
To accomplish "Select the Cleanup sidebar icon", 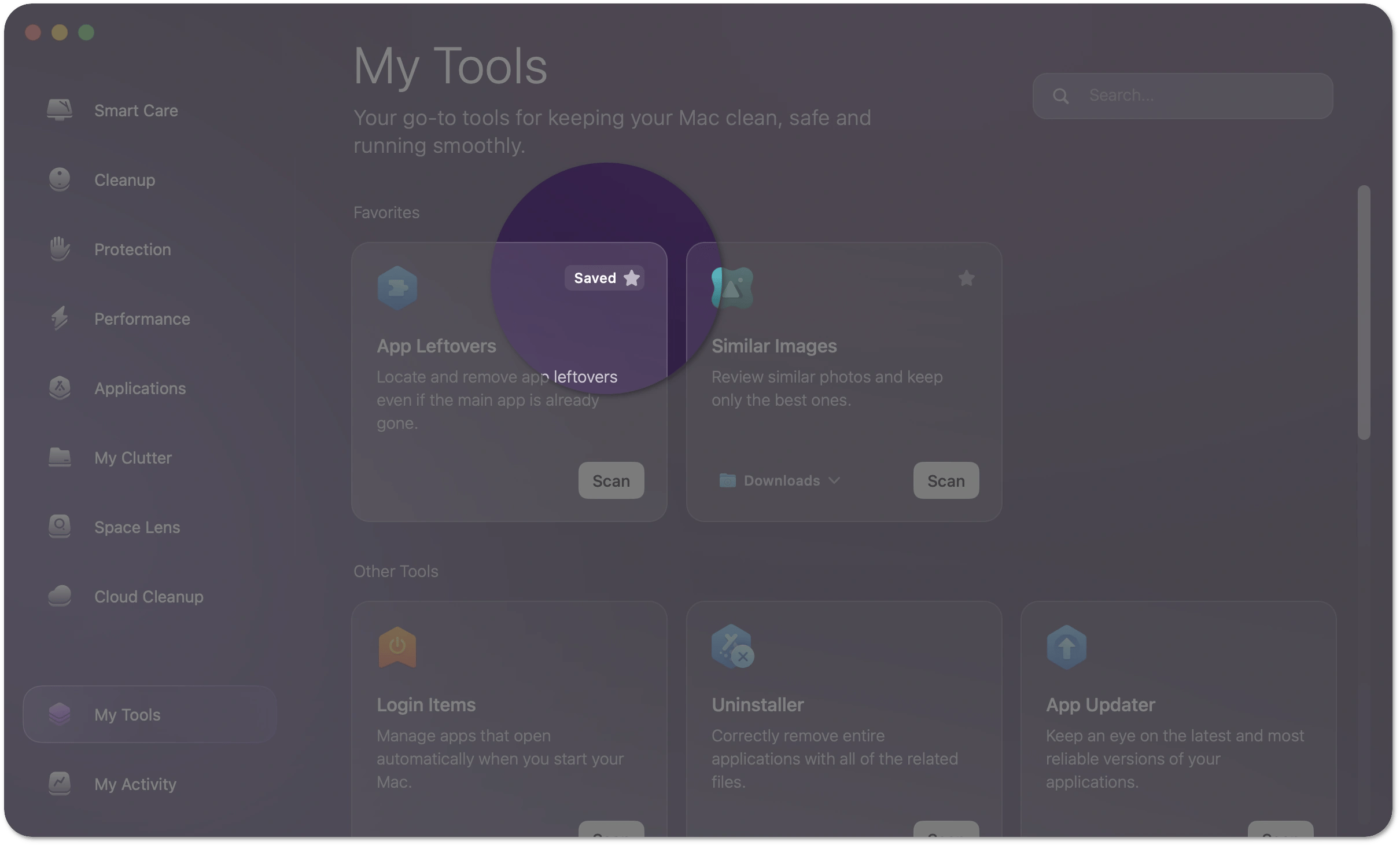I will 60,179.
